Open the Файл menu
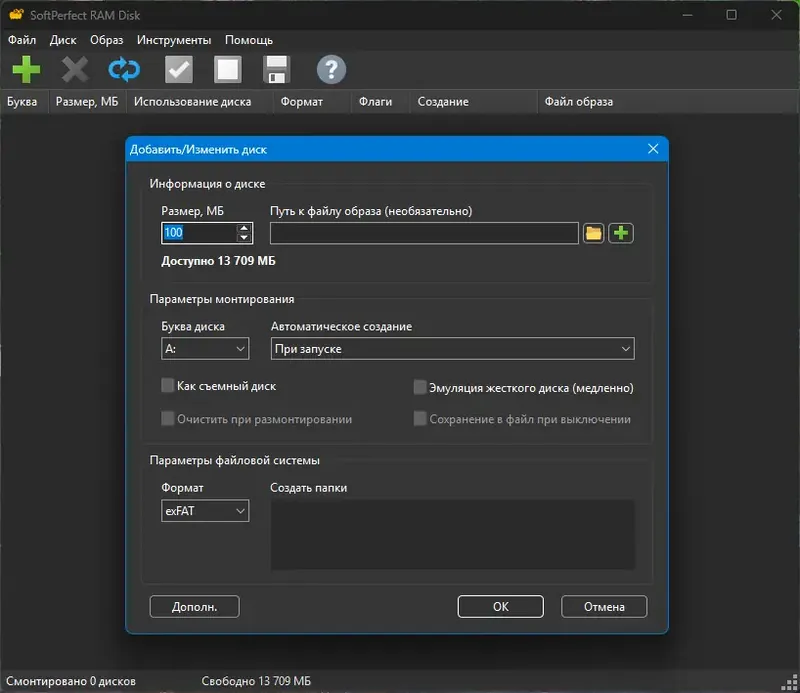This screenshot has width=800, height=693. click(22, 40)
